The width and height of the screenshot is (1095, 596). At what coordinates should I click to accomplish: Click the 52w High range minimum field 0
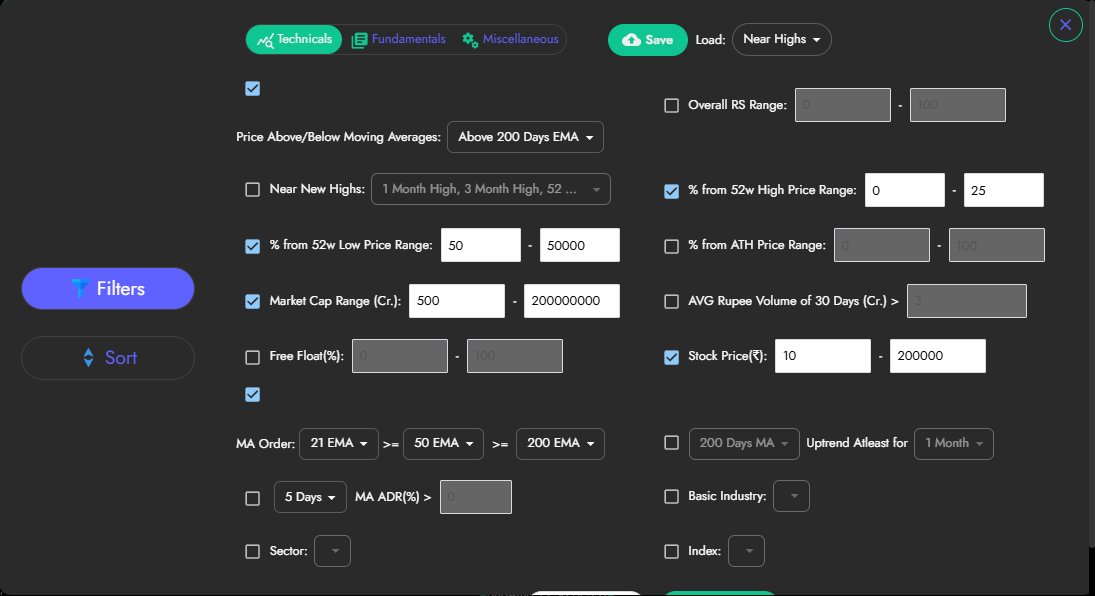904,190
